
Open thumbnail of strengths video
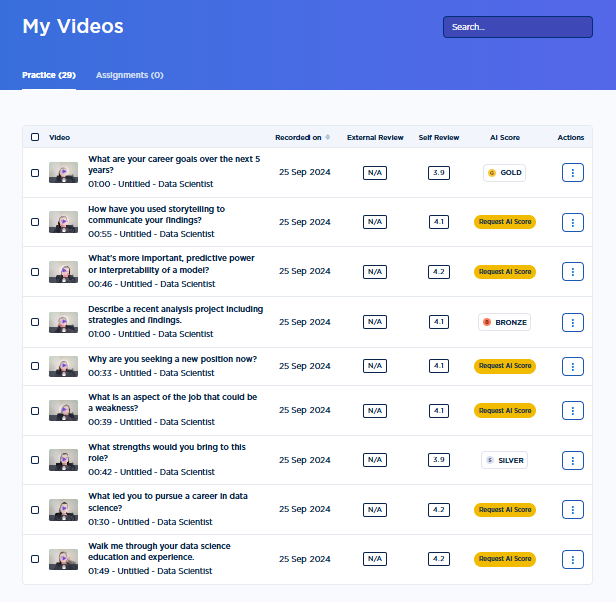tap(63, 460)
